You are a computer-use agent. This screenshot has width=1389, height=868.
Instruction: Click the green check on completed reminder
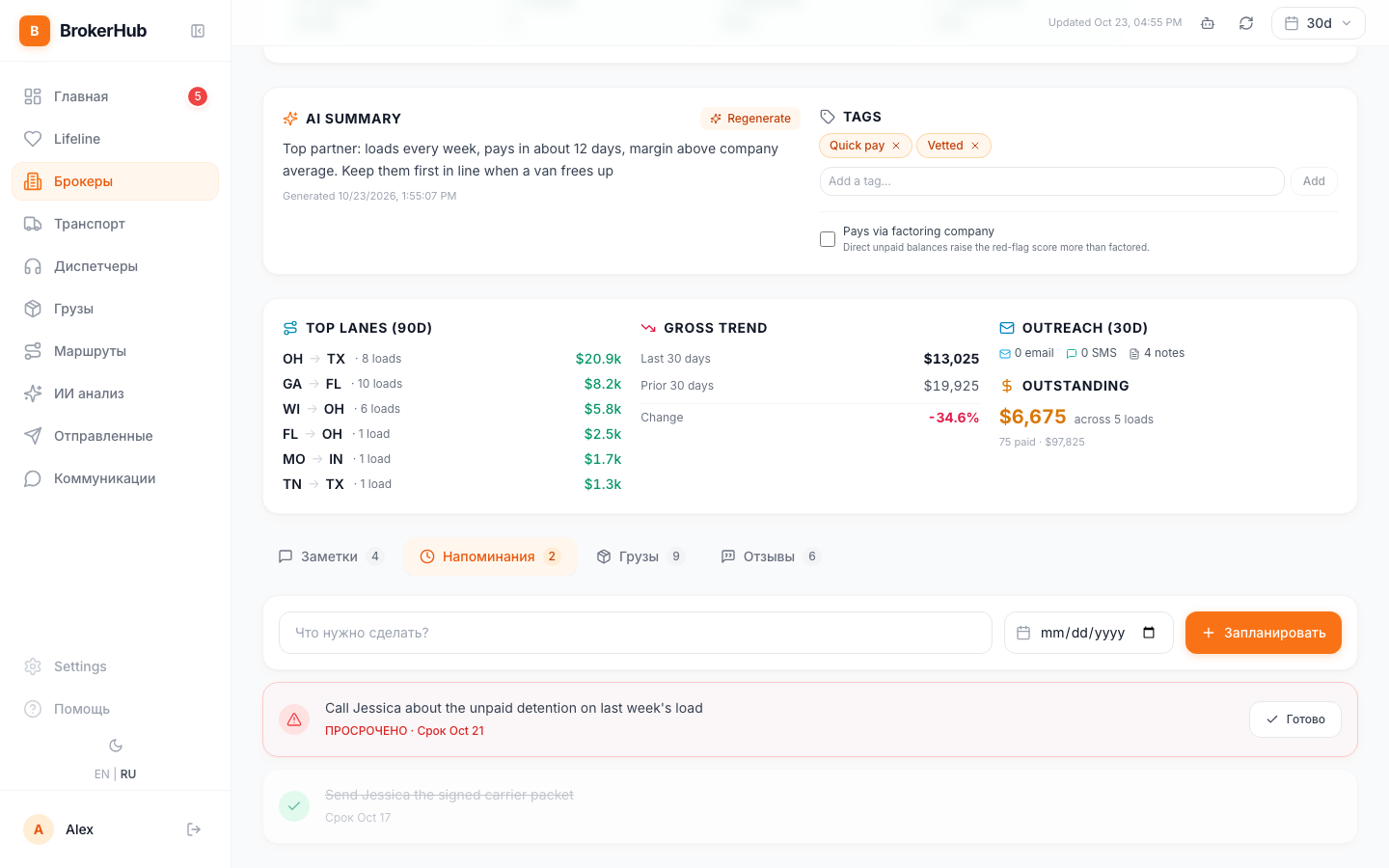(x=294, y=806)
